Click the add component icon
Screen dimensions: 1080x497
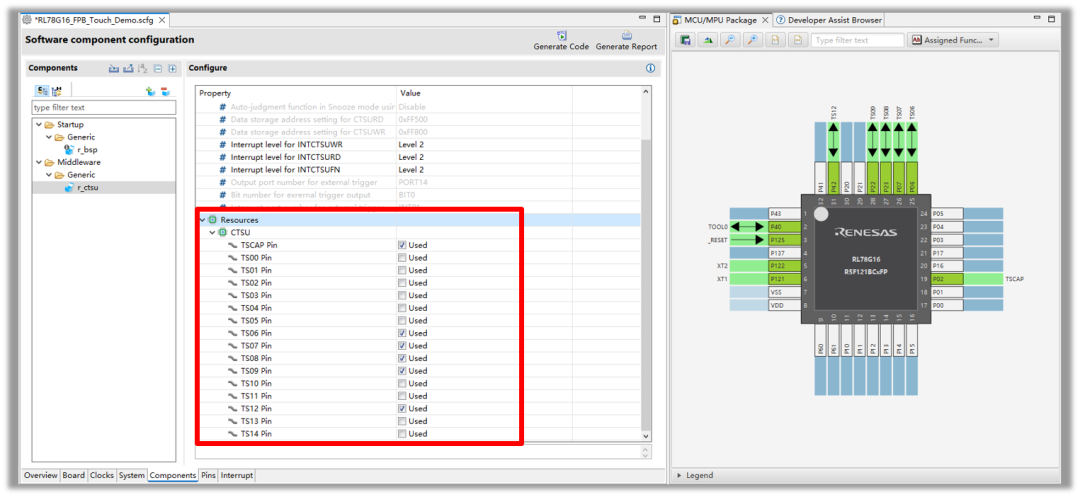pyautogui.click(x=150, y=91)
